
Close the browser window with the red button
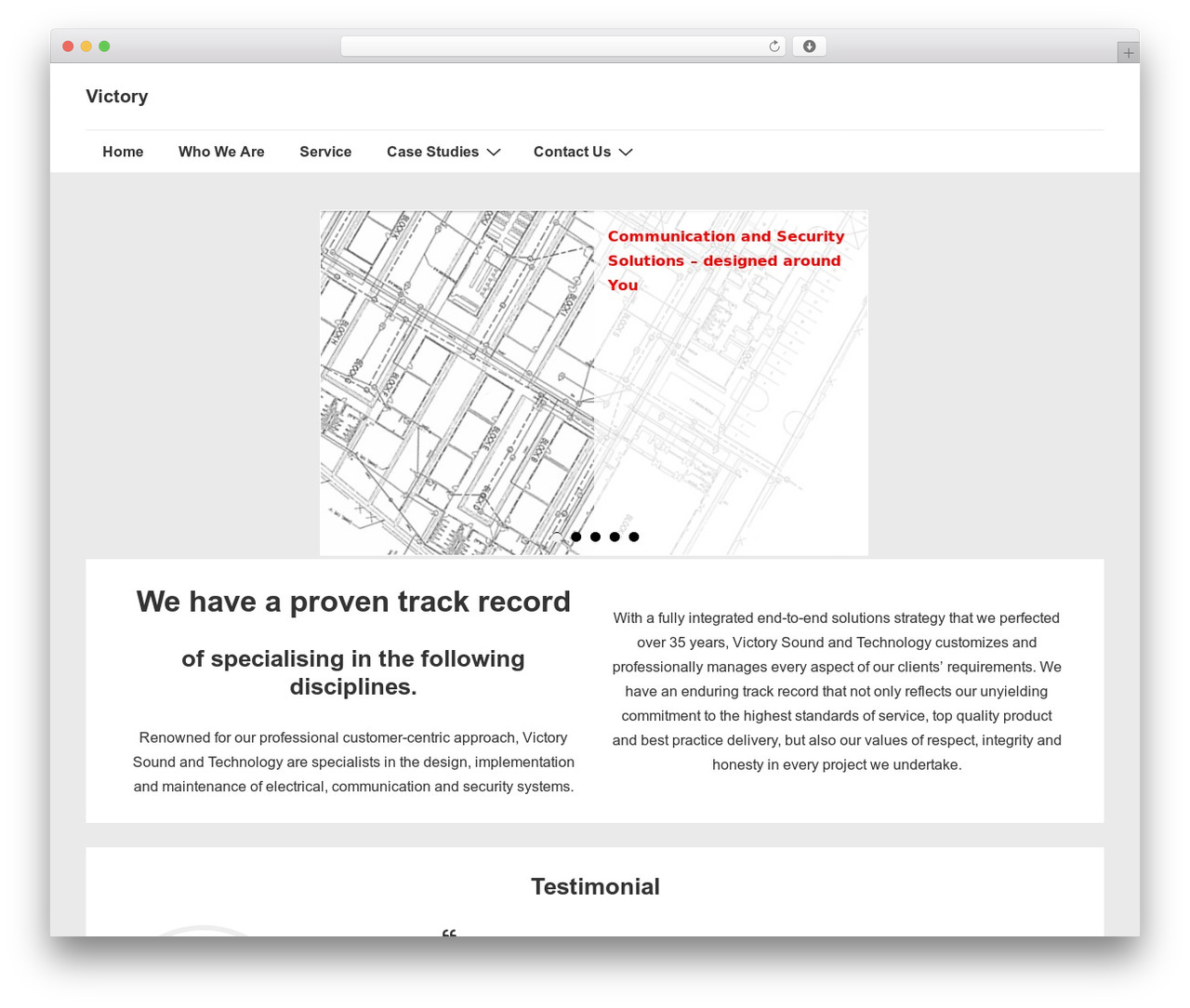(68, 46)
